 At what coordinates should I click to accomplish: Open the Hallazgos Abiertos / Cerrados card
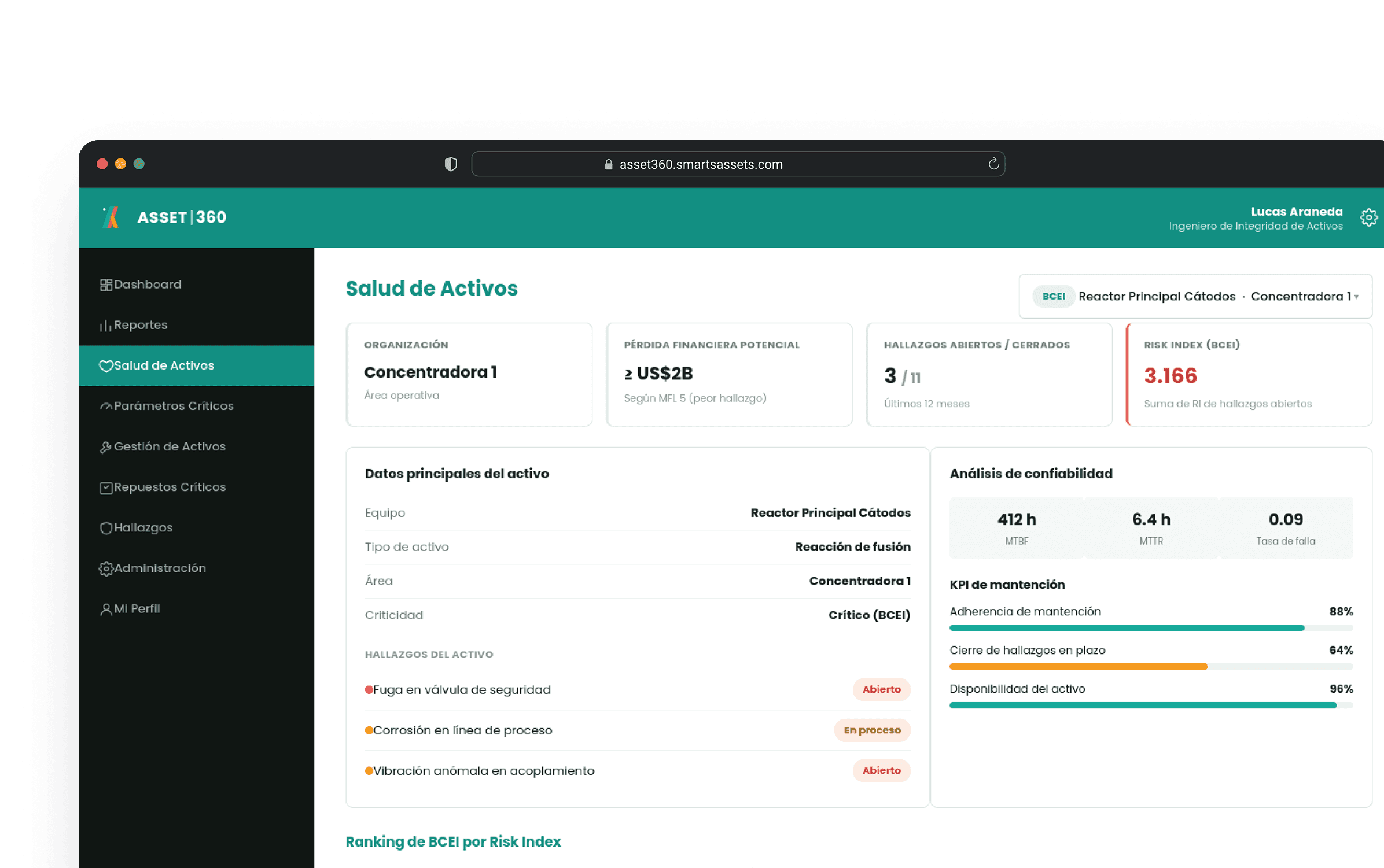[989, 375]
